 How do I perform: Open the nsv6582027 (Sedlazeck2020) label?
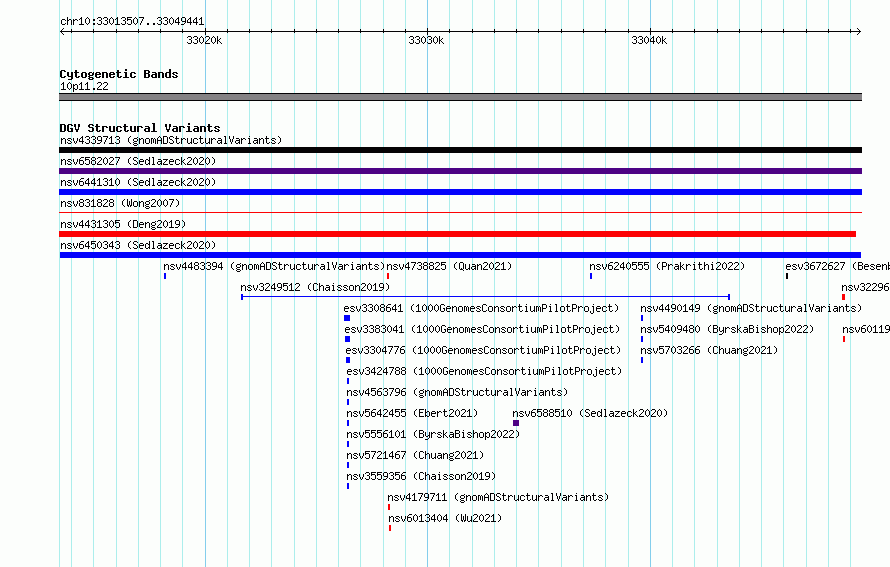tap(138, 161)
